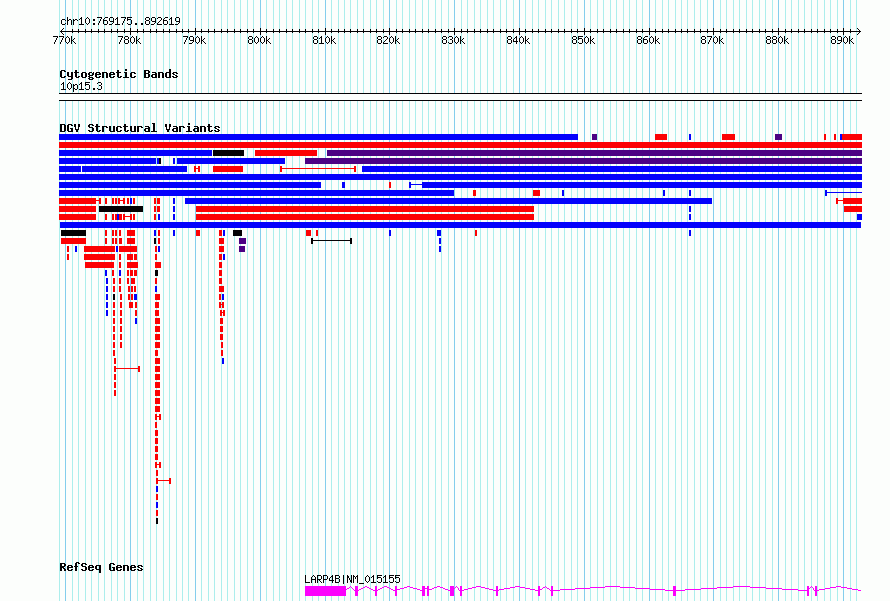This screenshot has width=890, height=601.
Task: Select the 830k ruler tick label
Action: [x=454, y=40]
